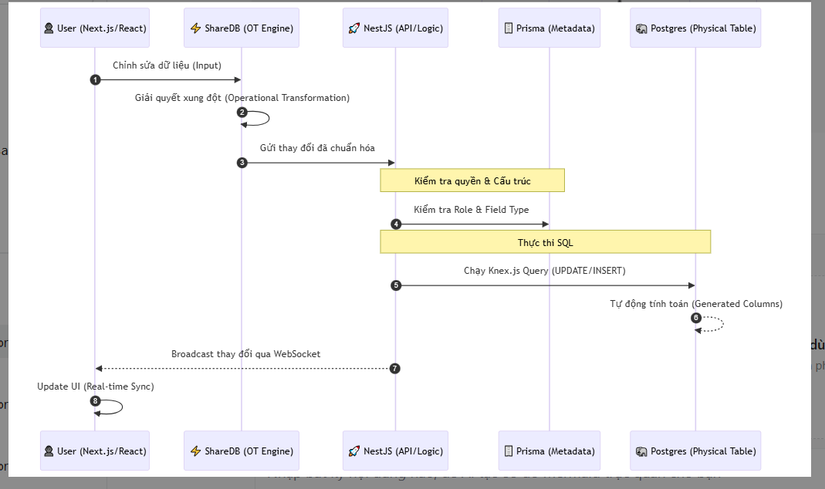Click the document icon in the top Prisma box

(x=508, y=29)
